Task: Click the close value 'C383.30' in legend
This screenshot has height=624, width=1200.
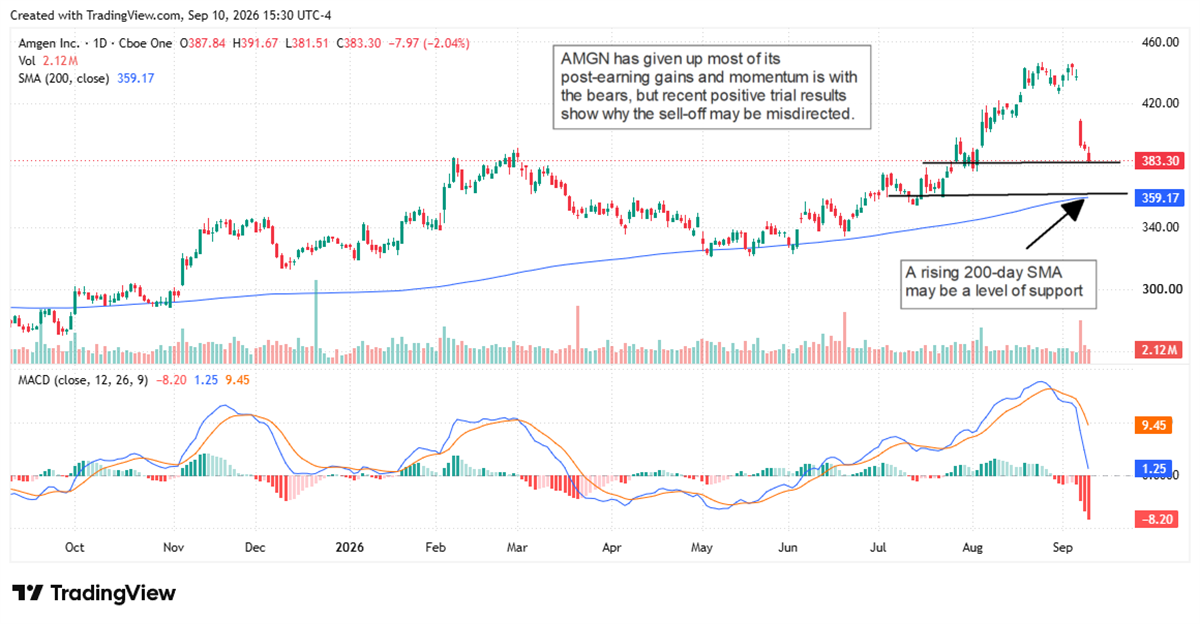Action: coord(361,43)
